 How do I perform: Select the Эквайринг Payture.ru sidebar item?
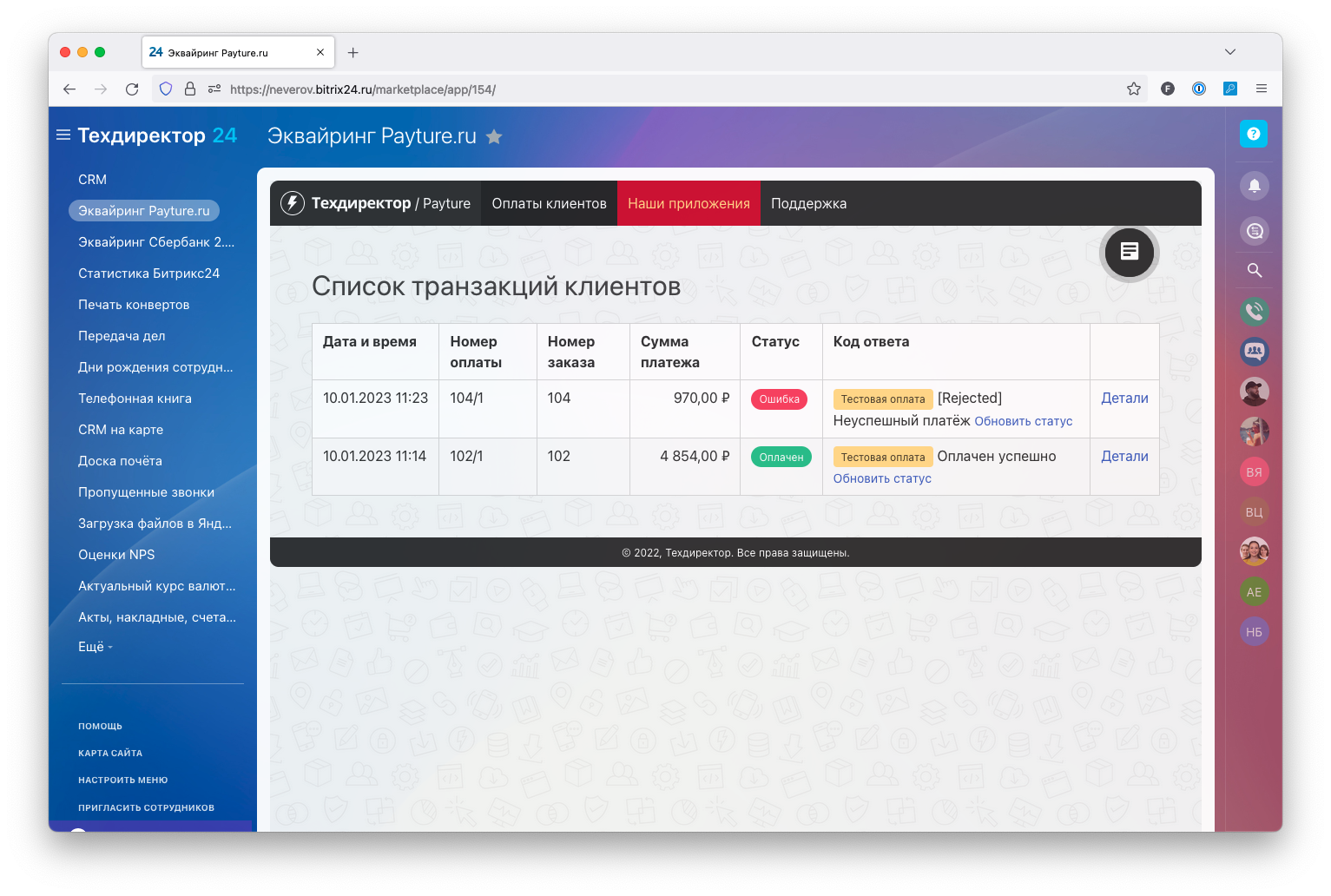click(144, 211)
